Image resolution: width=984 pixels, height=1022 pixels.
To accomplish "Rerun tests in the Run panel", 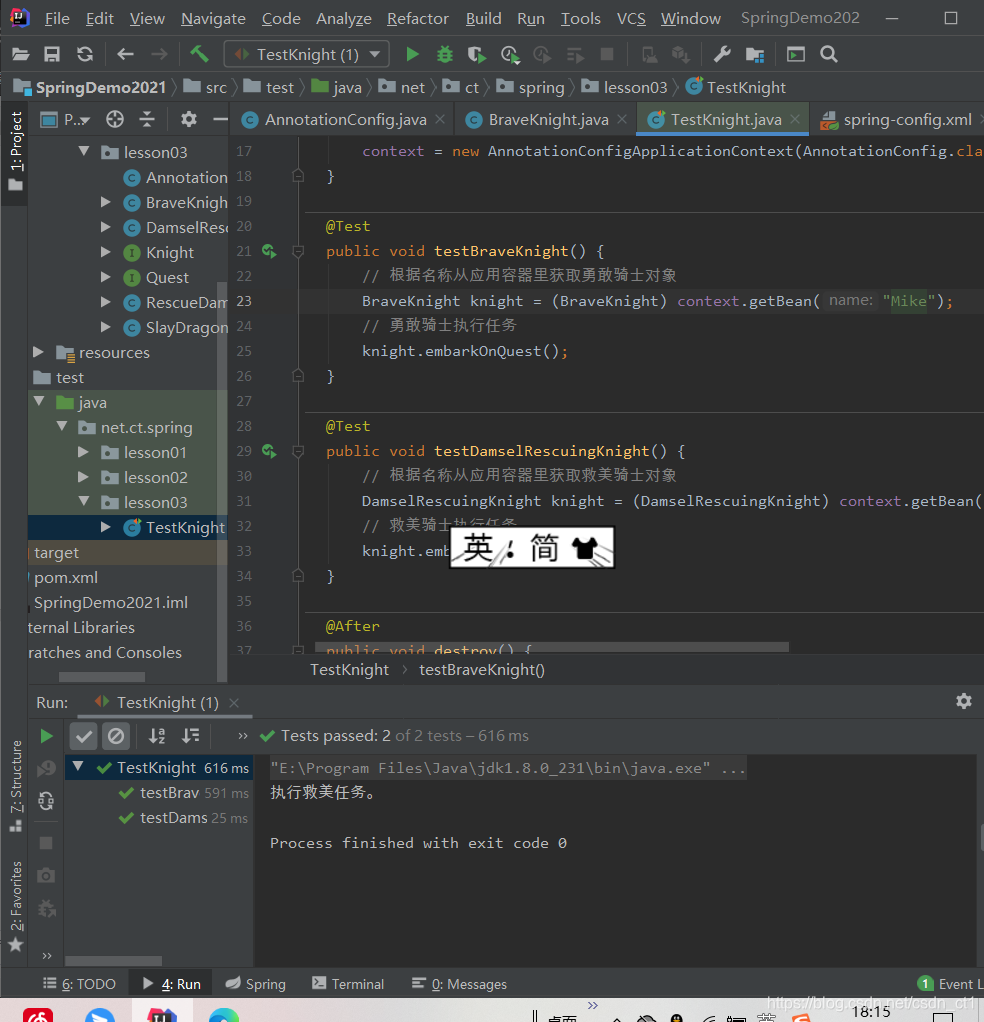I will tap(46, 737).
